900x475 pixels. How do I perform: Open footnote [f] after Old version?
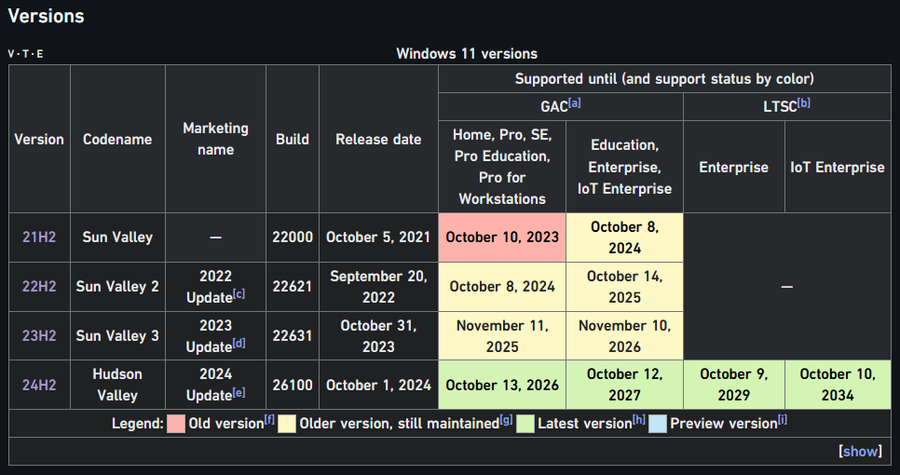269,421
